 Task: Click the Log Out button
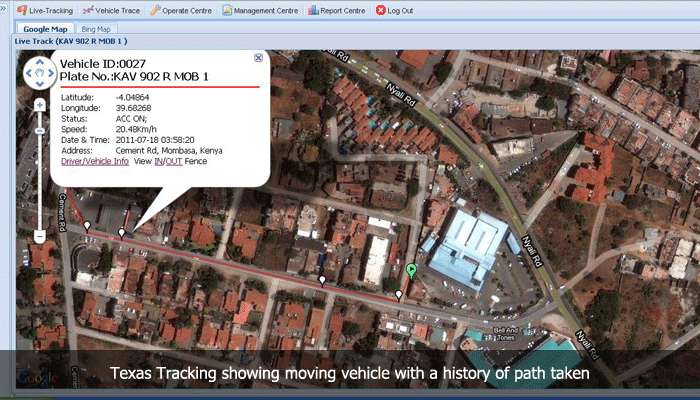394,10
